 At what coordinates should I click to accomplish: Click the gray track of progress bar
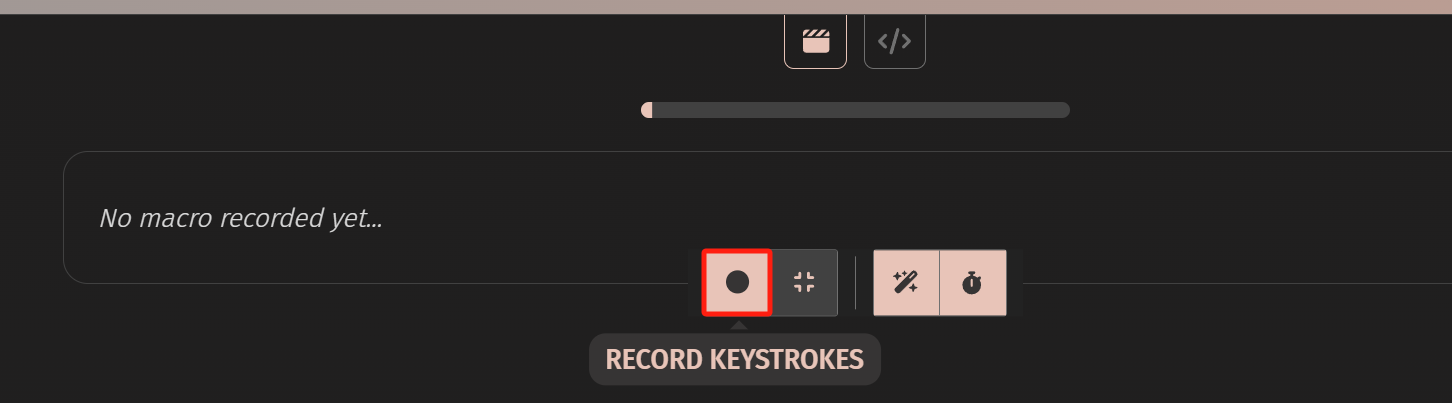click(x=861, y=110)
